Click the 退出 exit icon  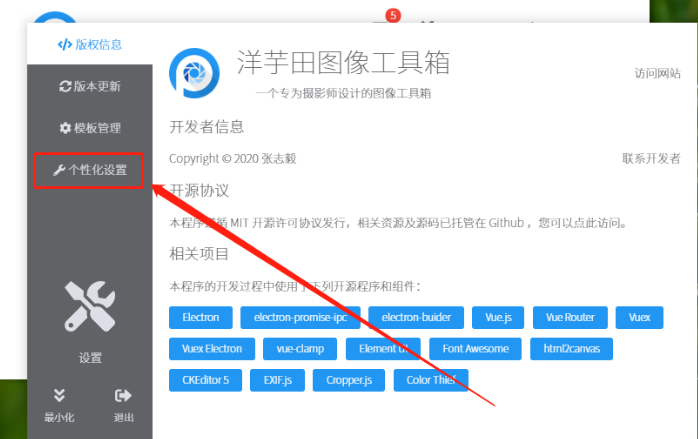(123, 395)
